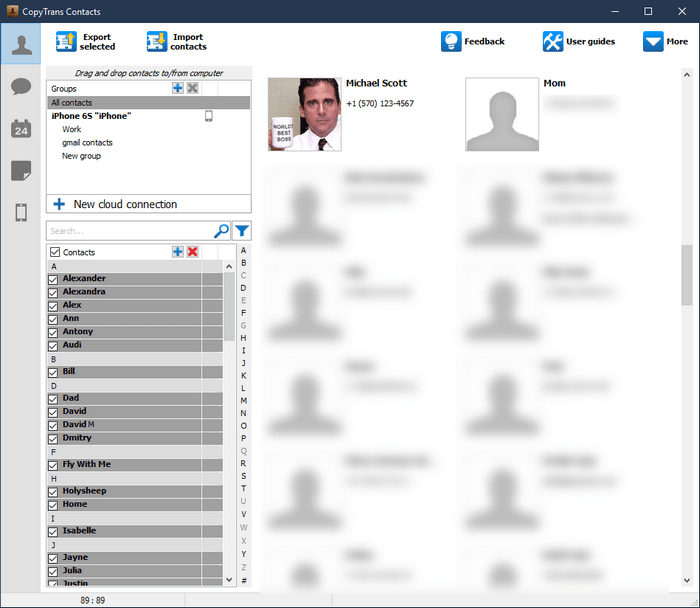Select All contacts group
The width and height of the screenshot is (700, 608).
pos(149,103)
